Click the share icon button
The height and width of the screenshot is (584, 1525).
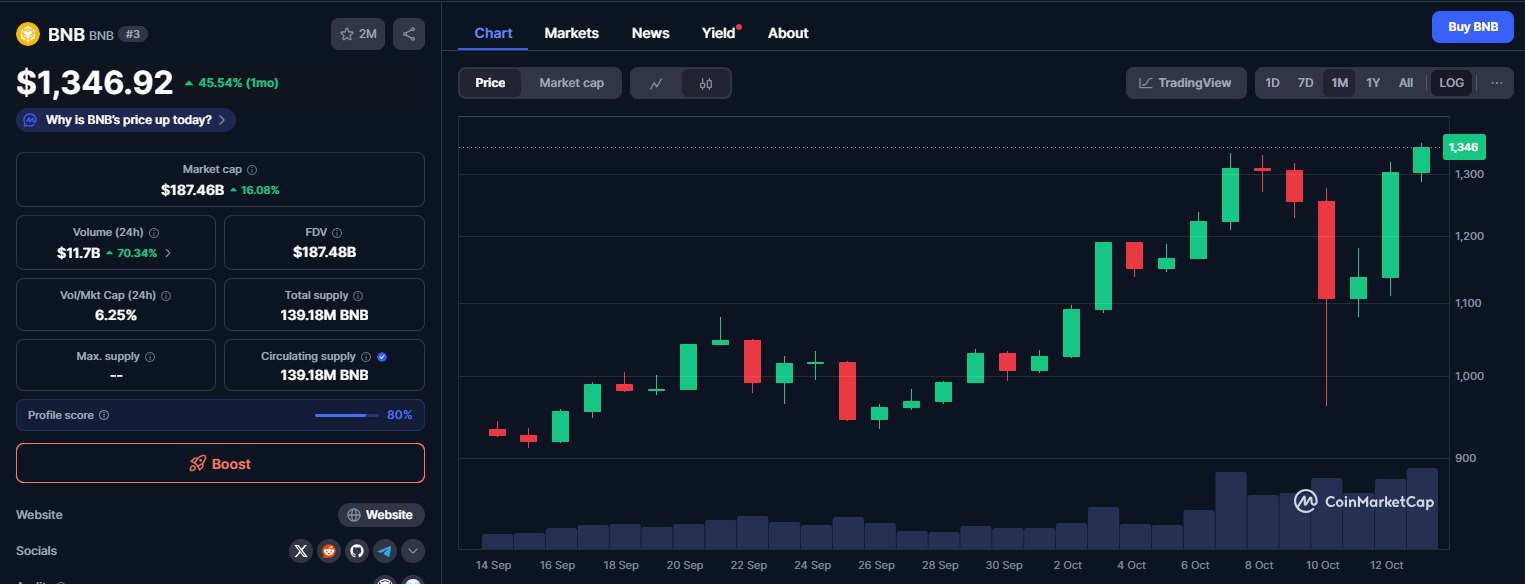pyautogui.click(x=409, y=34)
